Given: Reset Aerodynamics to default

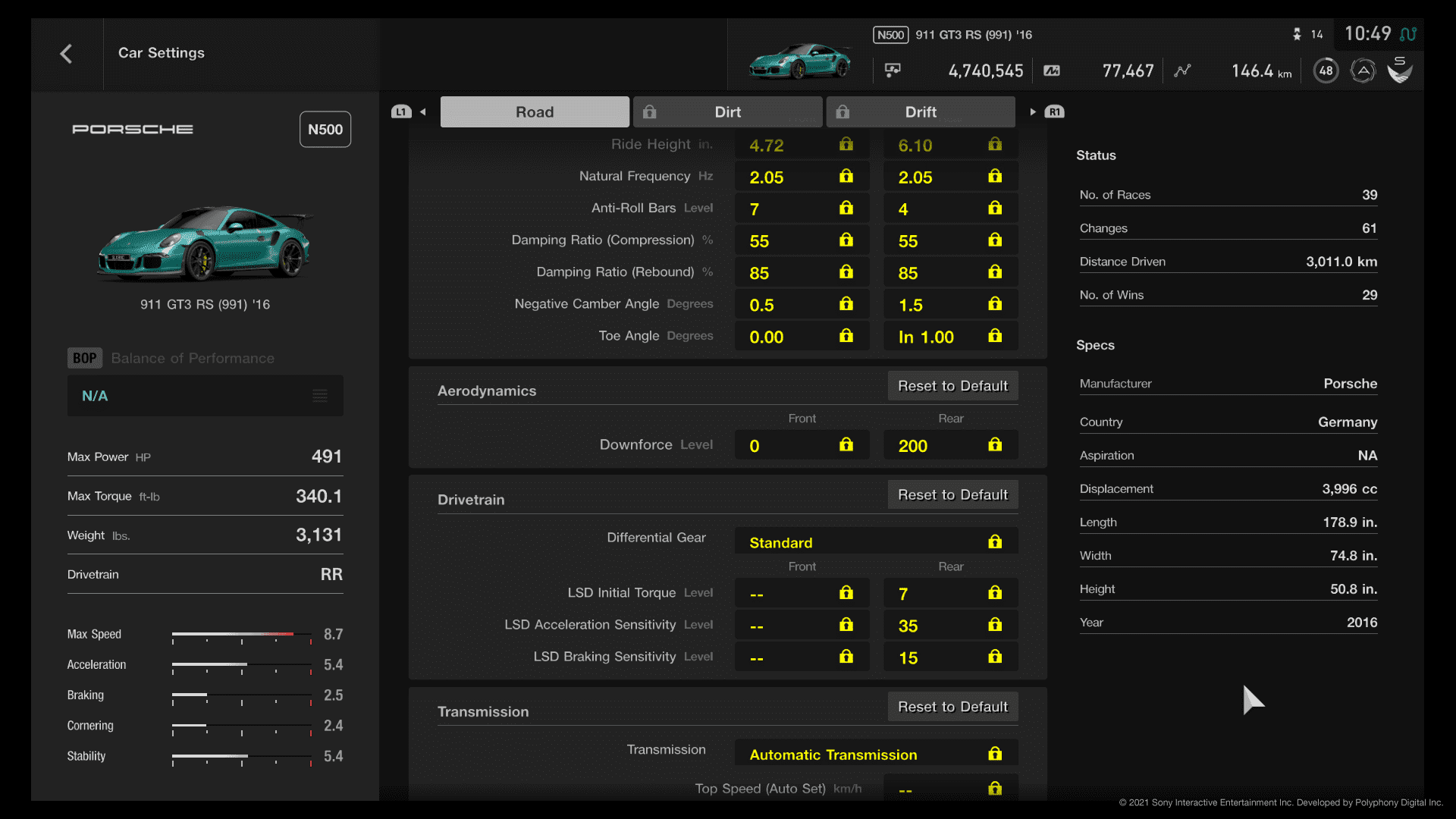Looking at the screenshot, I should [953, 386].
